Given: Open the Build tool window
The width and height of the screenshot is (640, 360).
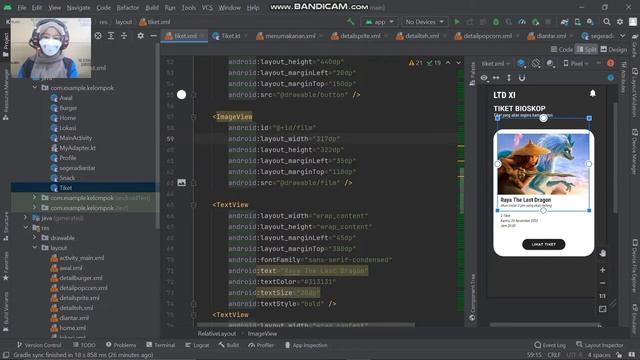Looking at the screenshot, I should 229,345.
